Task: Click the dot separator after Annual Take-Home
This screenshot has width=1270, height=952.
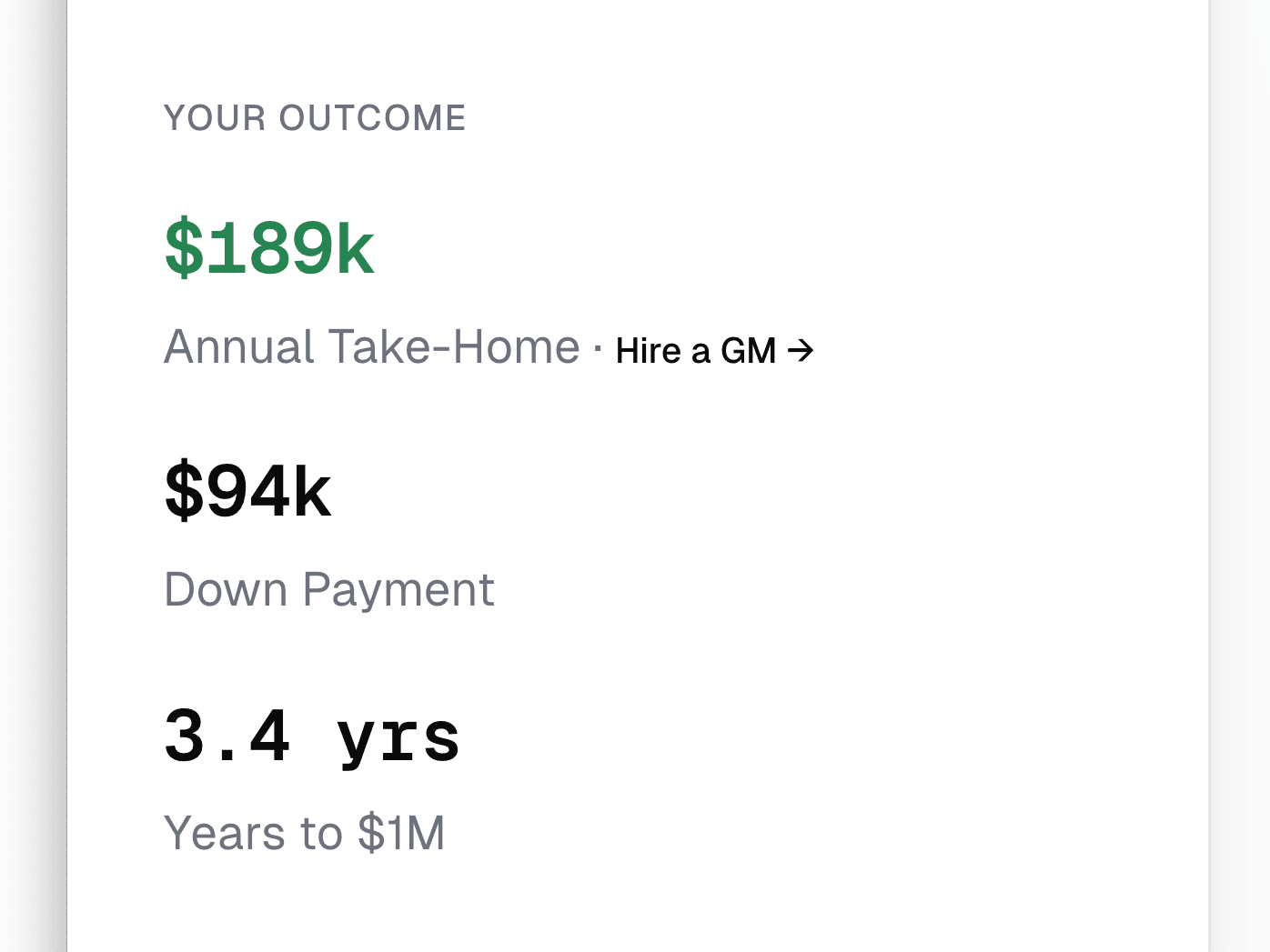Action: click(x=596, y=348)
